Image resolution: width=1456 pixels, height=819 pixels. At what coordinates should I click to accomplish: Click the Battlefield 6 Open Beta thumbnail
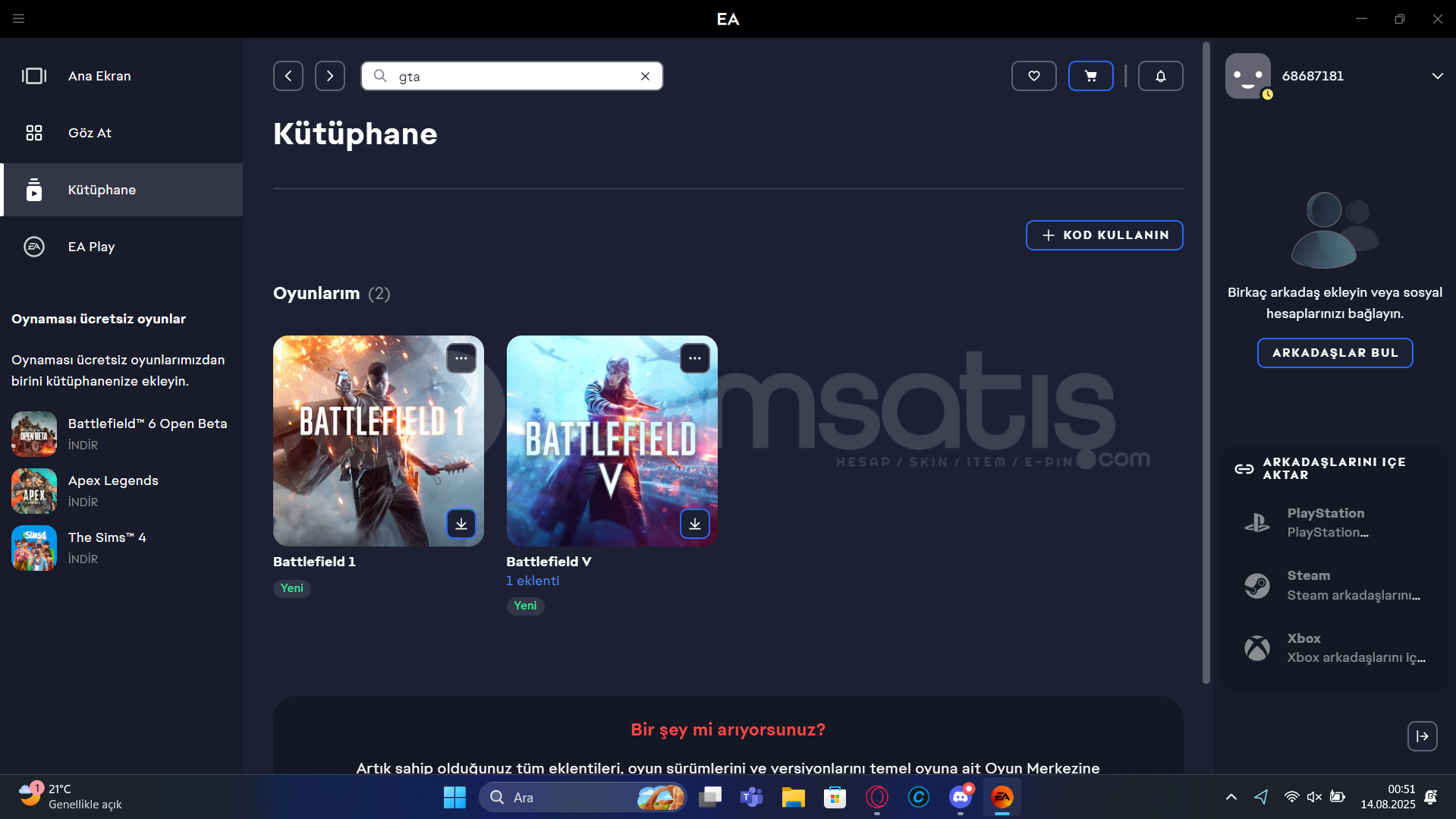click(34, 434)
